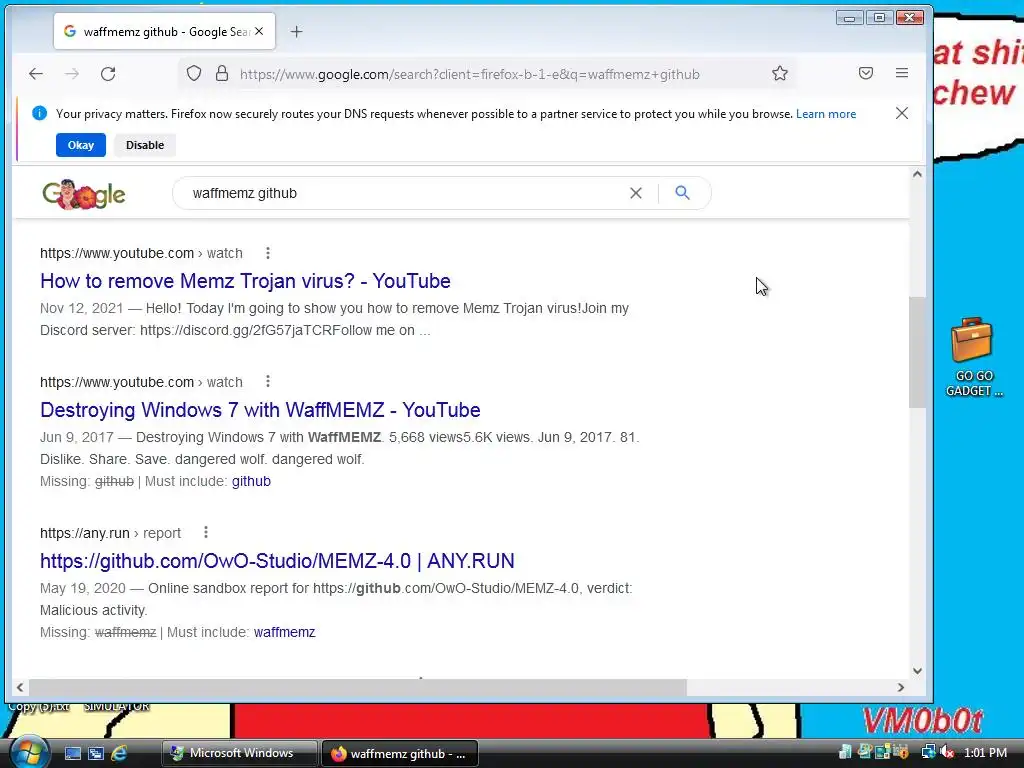Click the 1:01 PM taskbar clock
Screen dimensions: 1024x768
(x=985, y=752)
